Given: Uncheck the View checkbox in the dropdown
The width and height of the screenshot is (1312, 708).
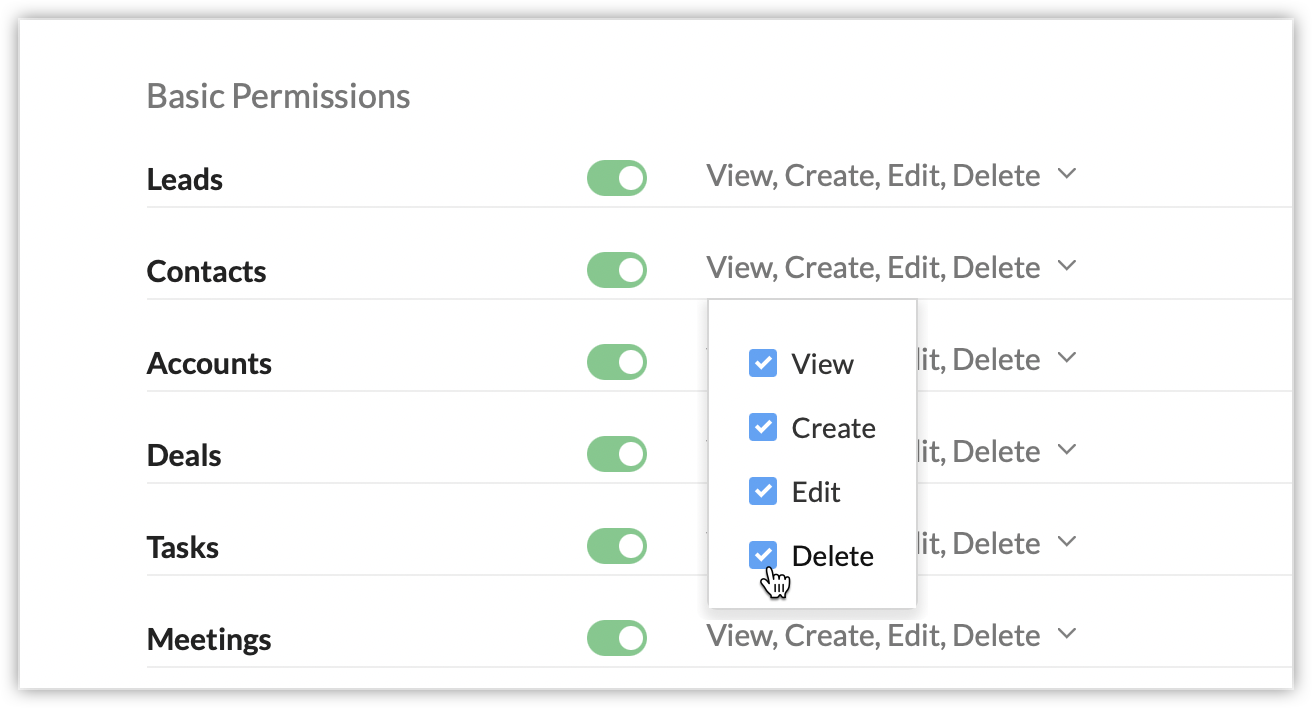Looking at the screenshot, I should [x=763, y=363].
